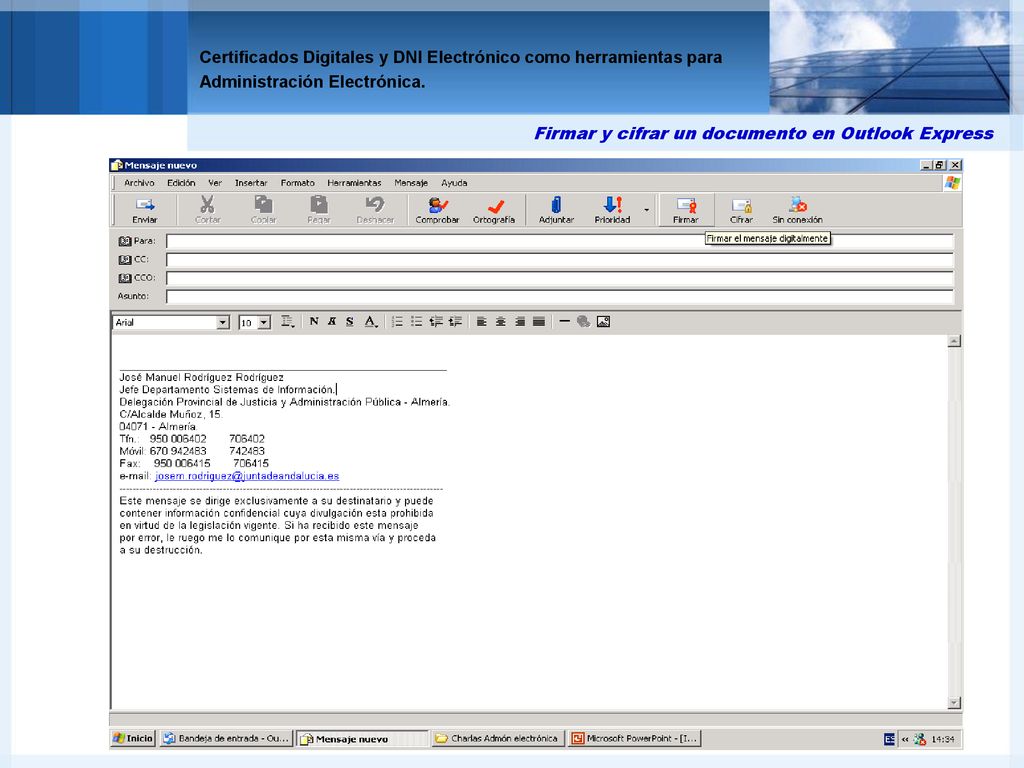
Task: Expand the font size 10 dropdown
Action: tap(264, 322)
